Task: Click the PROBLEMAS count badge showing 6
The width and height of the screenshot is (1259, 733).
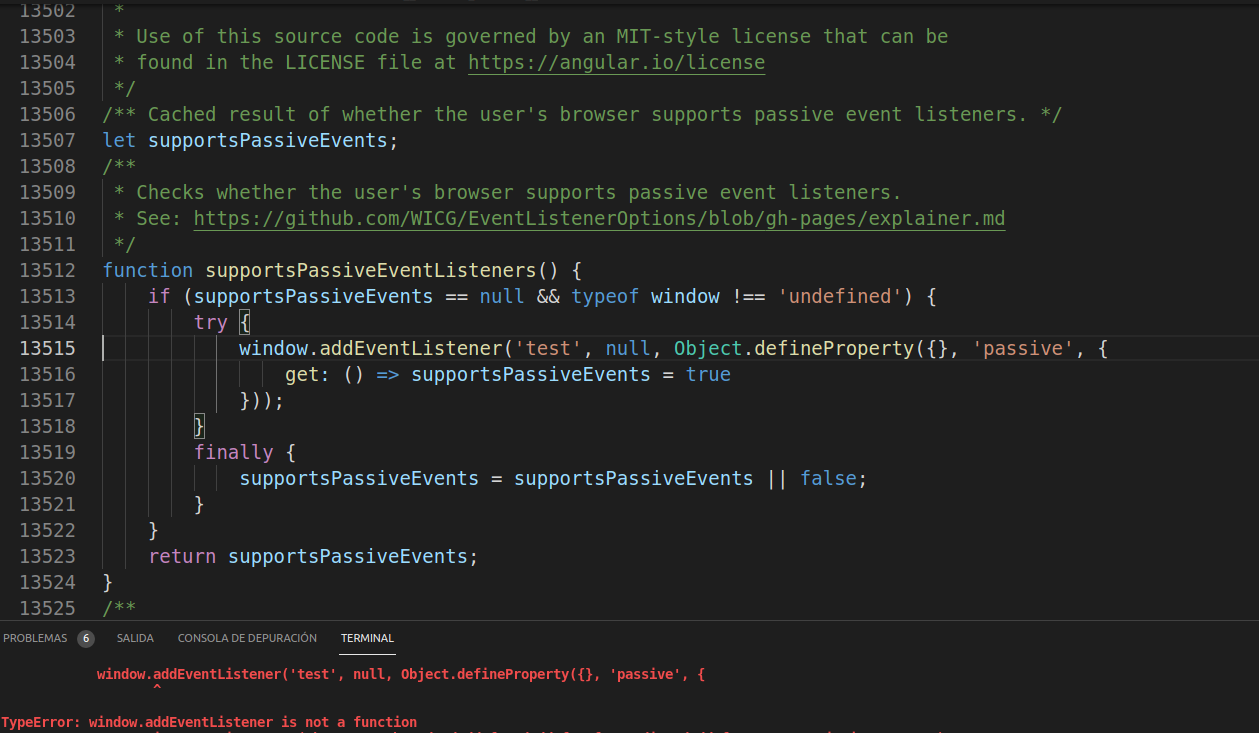Action: (x=85, y=638)
